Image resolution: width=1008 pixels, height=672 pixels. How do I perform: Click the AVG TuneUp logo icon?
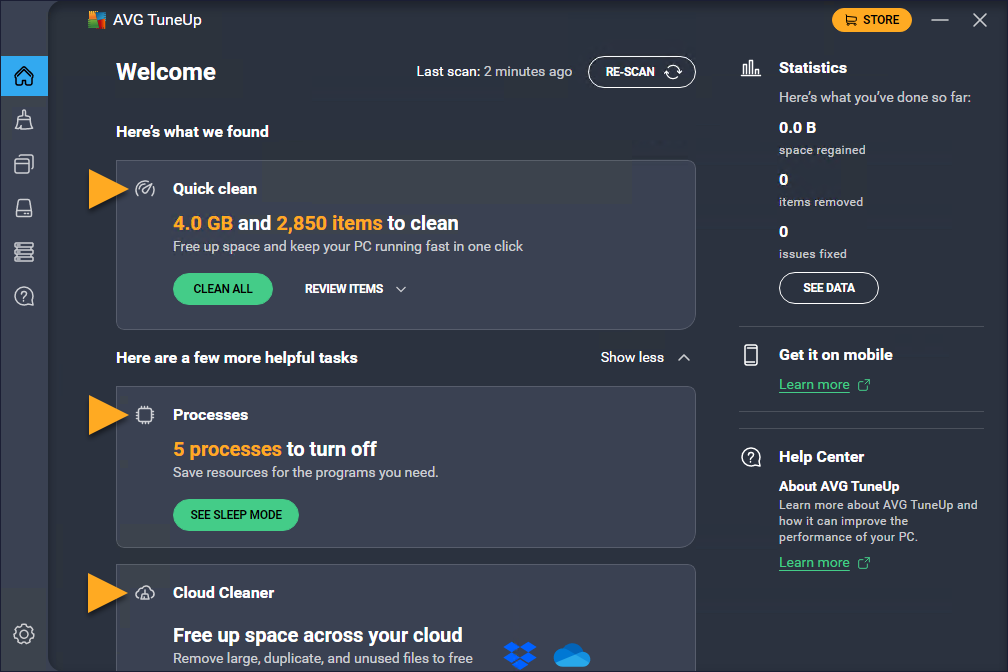[x=96, y=20]
